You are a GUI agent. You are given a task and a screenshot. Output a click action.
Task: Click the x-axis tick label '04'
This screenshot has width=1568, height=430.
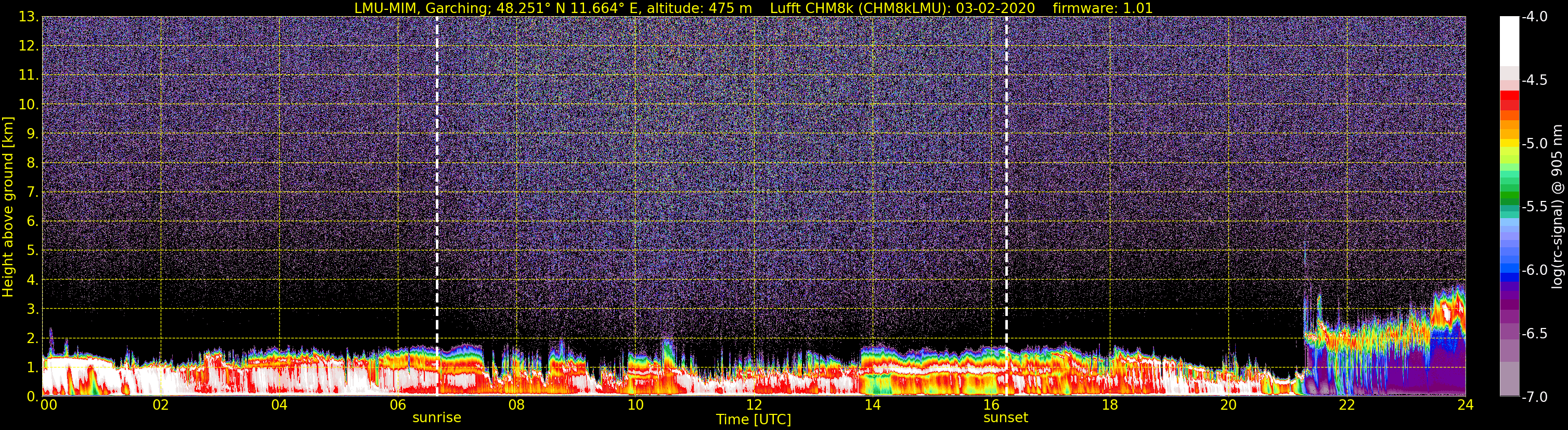(x=279, y=406)
